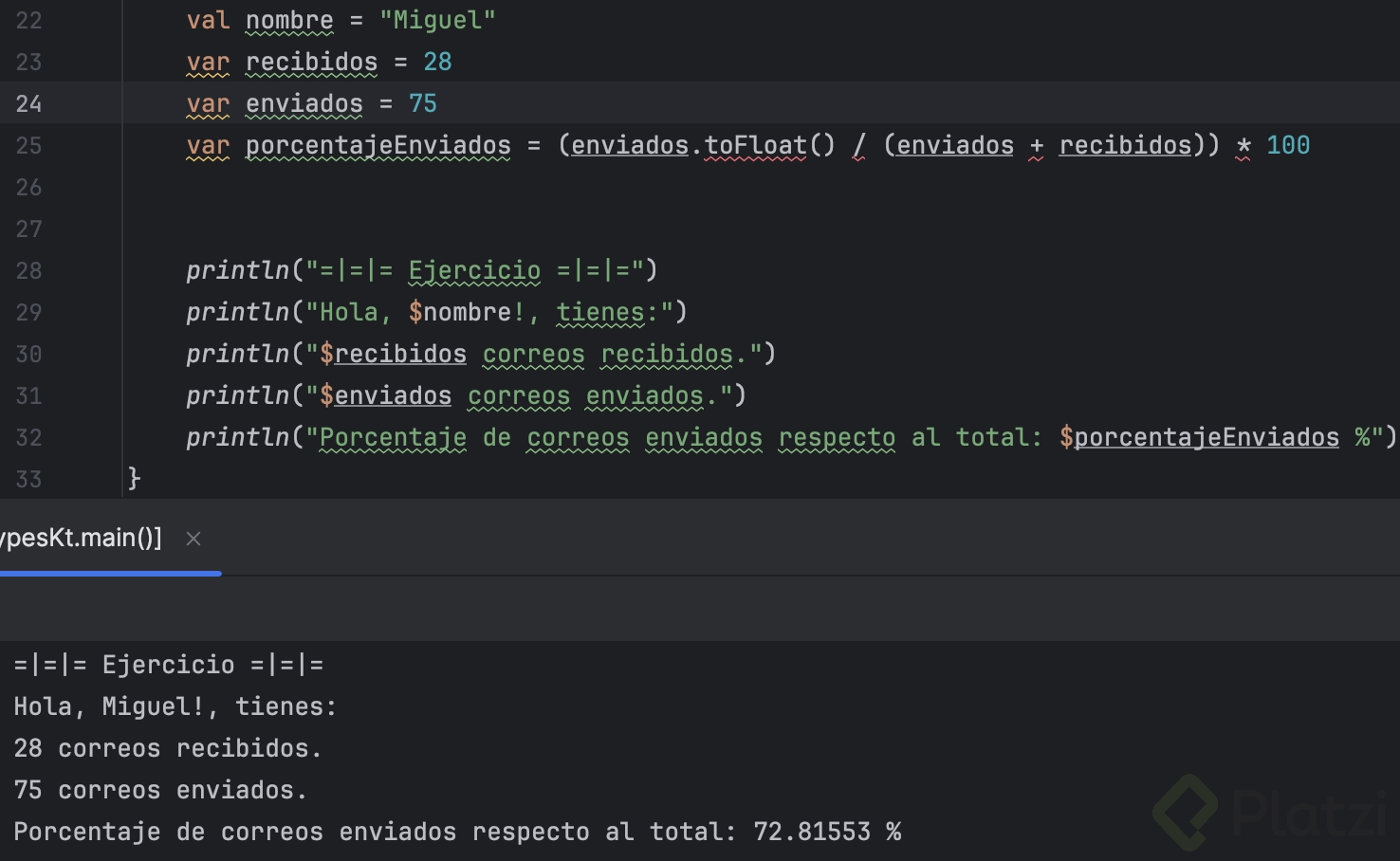This screenshot has height=861, width=1400.
Task: Click the 72.81553 value in console output
Action: pos(812,832)
